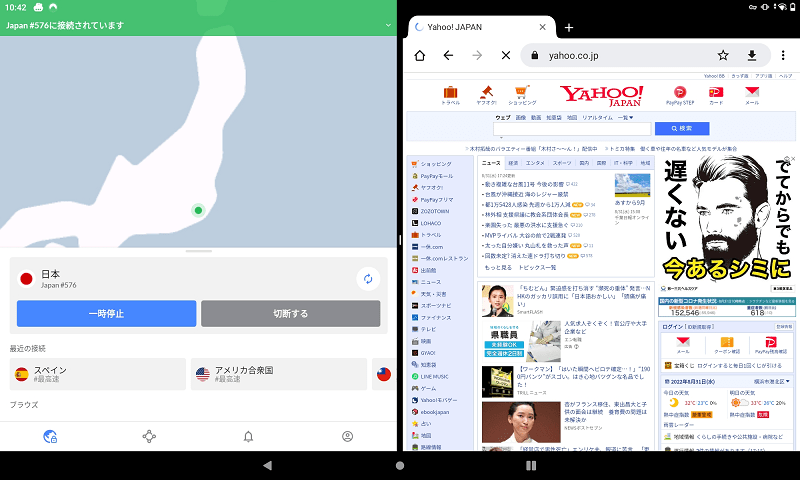Tap the drag handle above the 日本 card
Image resolution: width=800 pixels, height=480 pixels.
(x=198, y=251)
